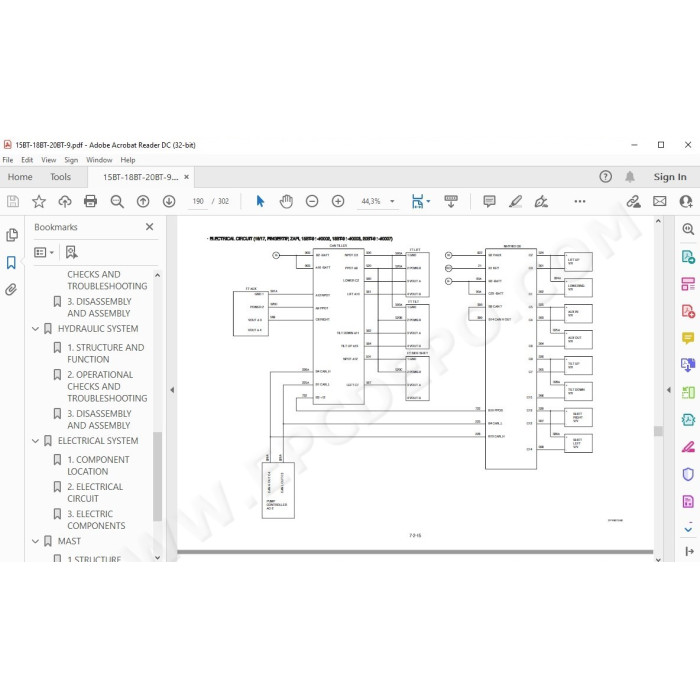Open the search tool in right pane
Image resolution: width=700 pixels, height=700 pixels.
click(688, 229)
